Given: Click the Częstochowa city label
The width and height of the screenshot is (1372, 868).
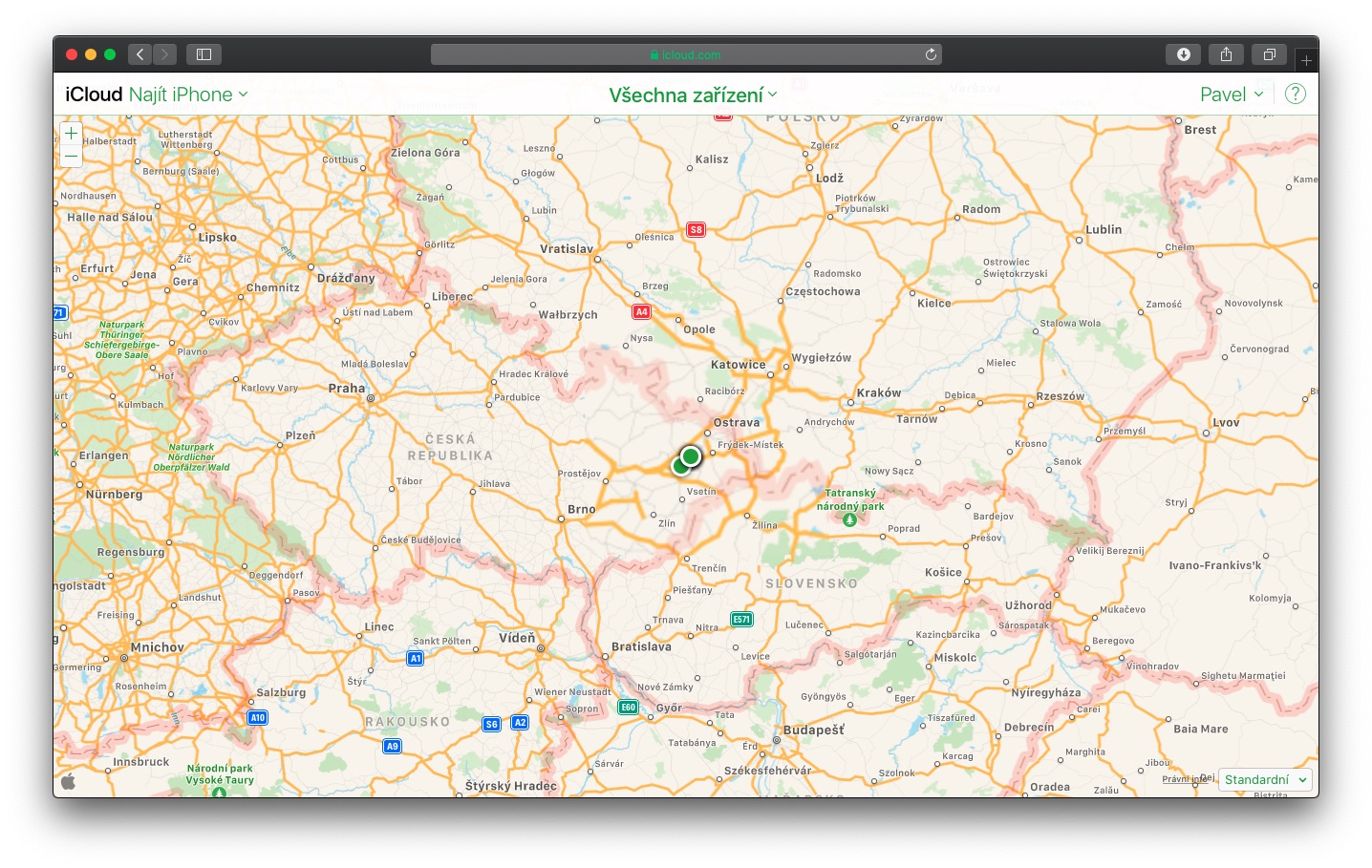Looking at the screenshot, I should [823, 291].
